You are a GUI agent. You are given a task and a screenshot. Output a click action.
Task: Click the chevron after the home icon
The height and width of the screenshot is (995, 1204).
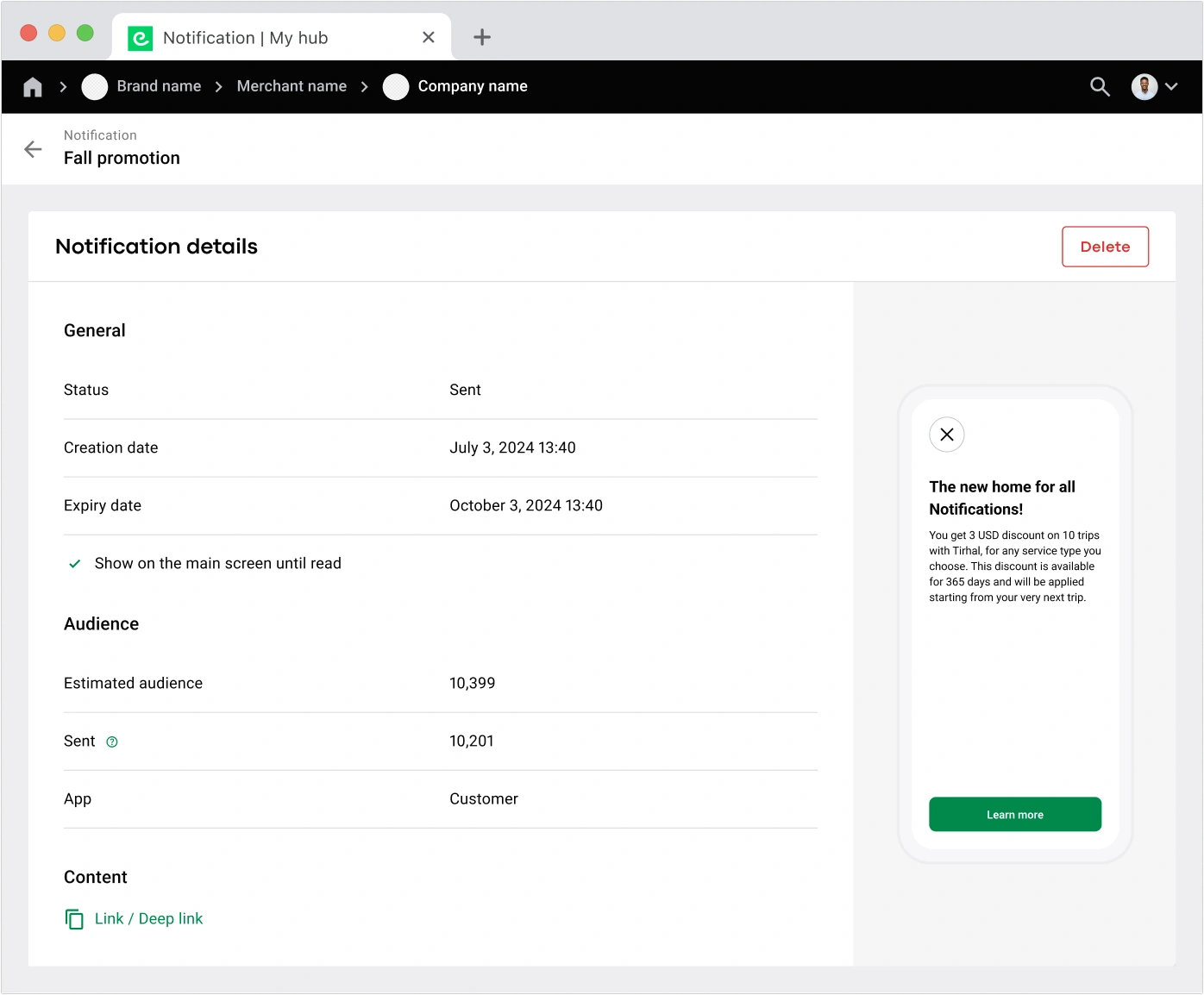pos(63,87)
